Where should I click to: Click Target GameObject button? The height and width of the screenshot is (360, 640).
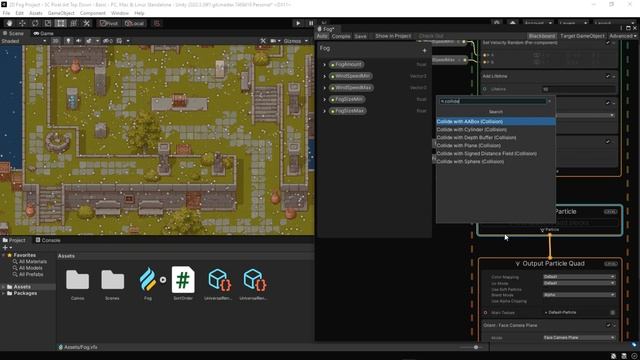tap(582, 36)
